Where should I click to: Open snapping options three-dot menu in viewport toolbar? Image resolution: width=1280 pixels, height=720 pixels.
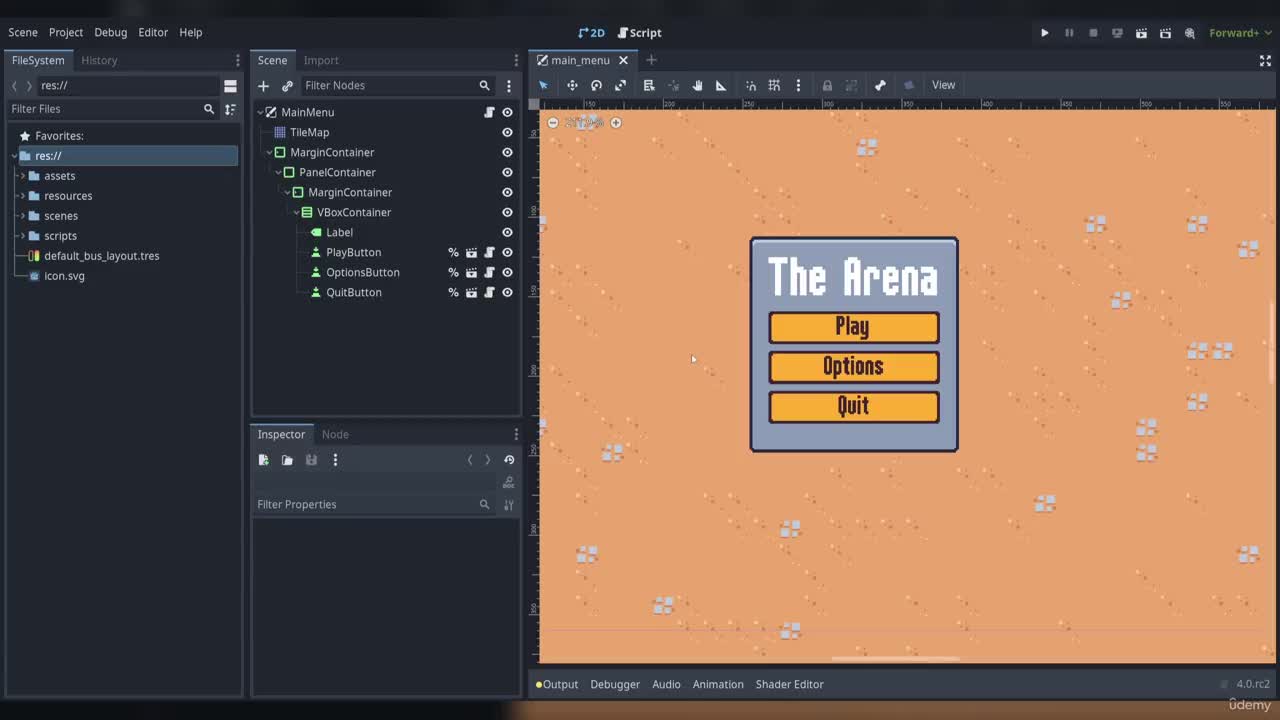pos(798,85)
